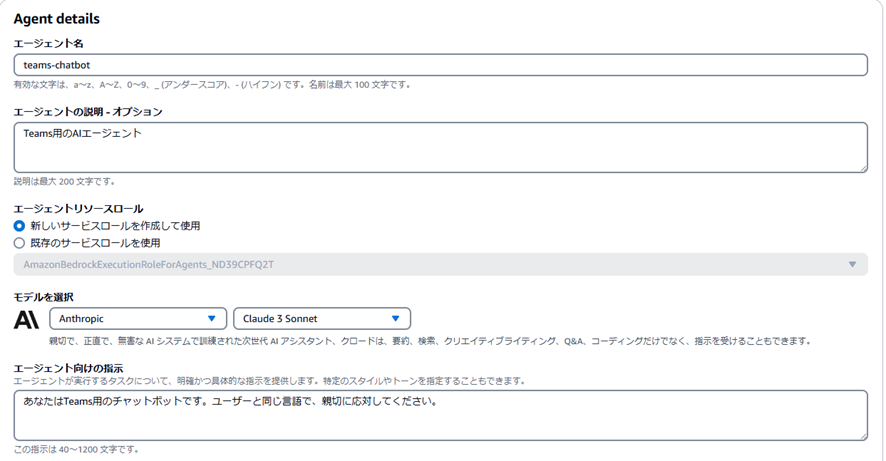Select 既存のサービスロールを使用 radio button

[x=19, y=243]
